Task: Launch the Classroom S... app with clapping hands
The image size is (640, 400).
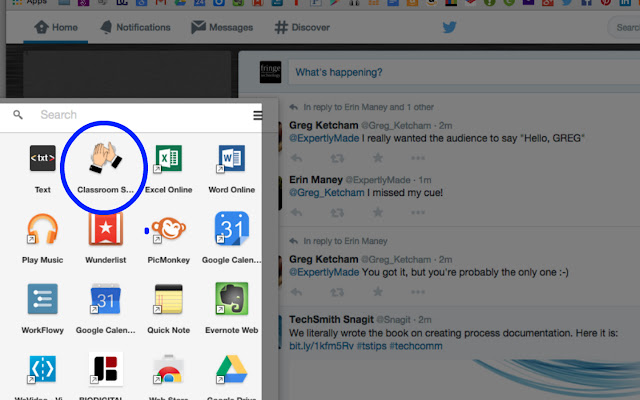Action: 105,158
